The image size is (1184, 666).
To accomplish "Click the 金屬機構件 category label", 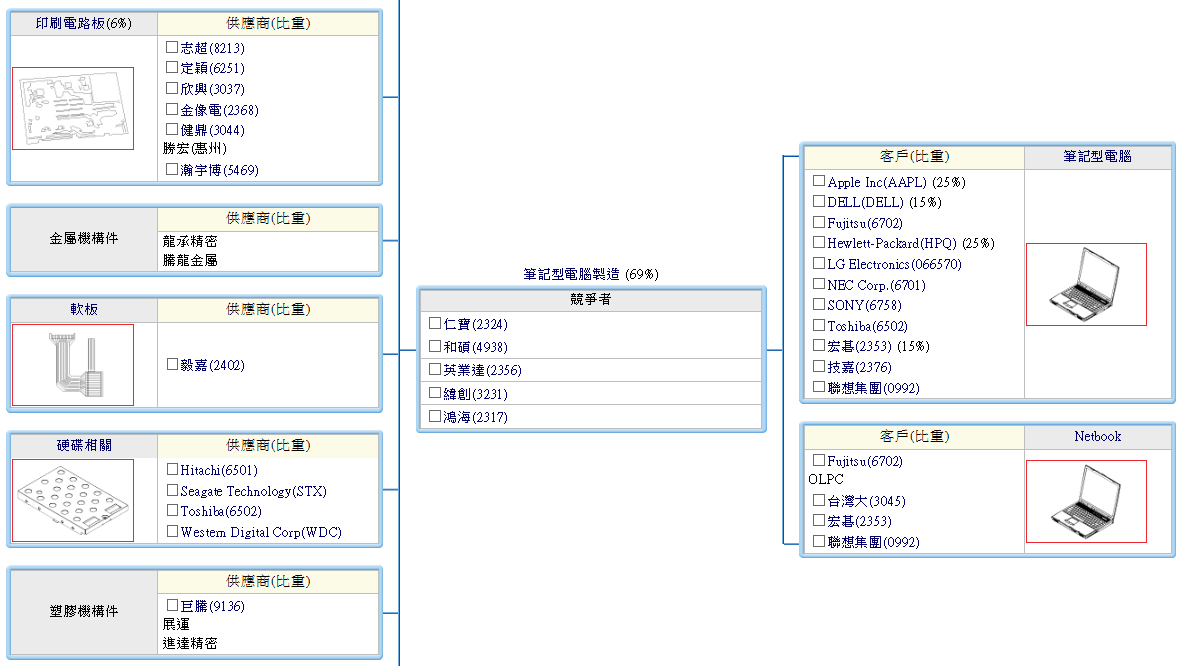I will (x=84, y=238).
